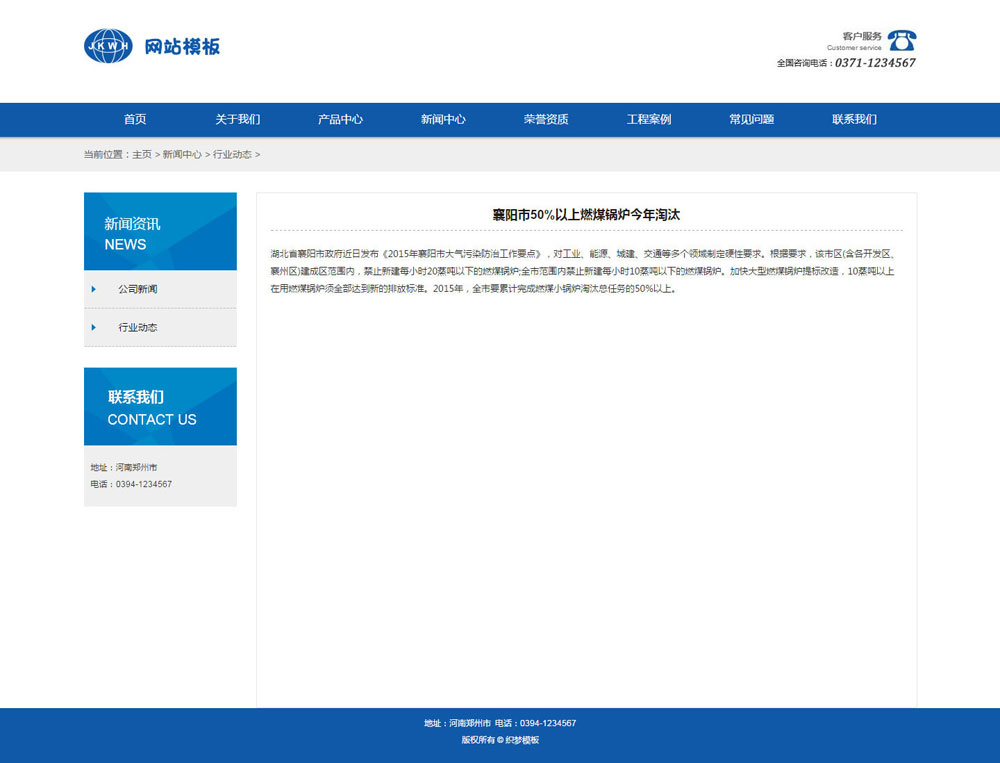Click the 网站模板 logo text
This screenshot has width=1000, height=763.
pos(185,46)
